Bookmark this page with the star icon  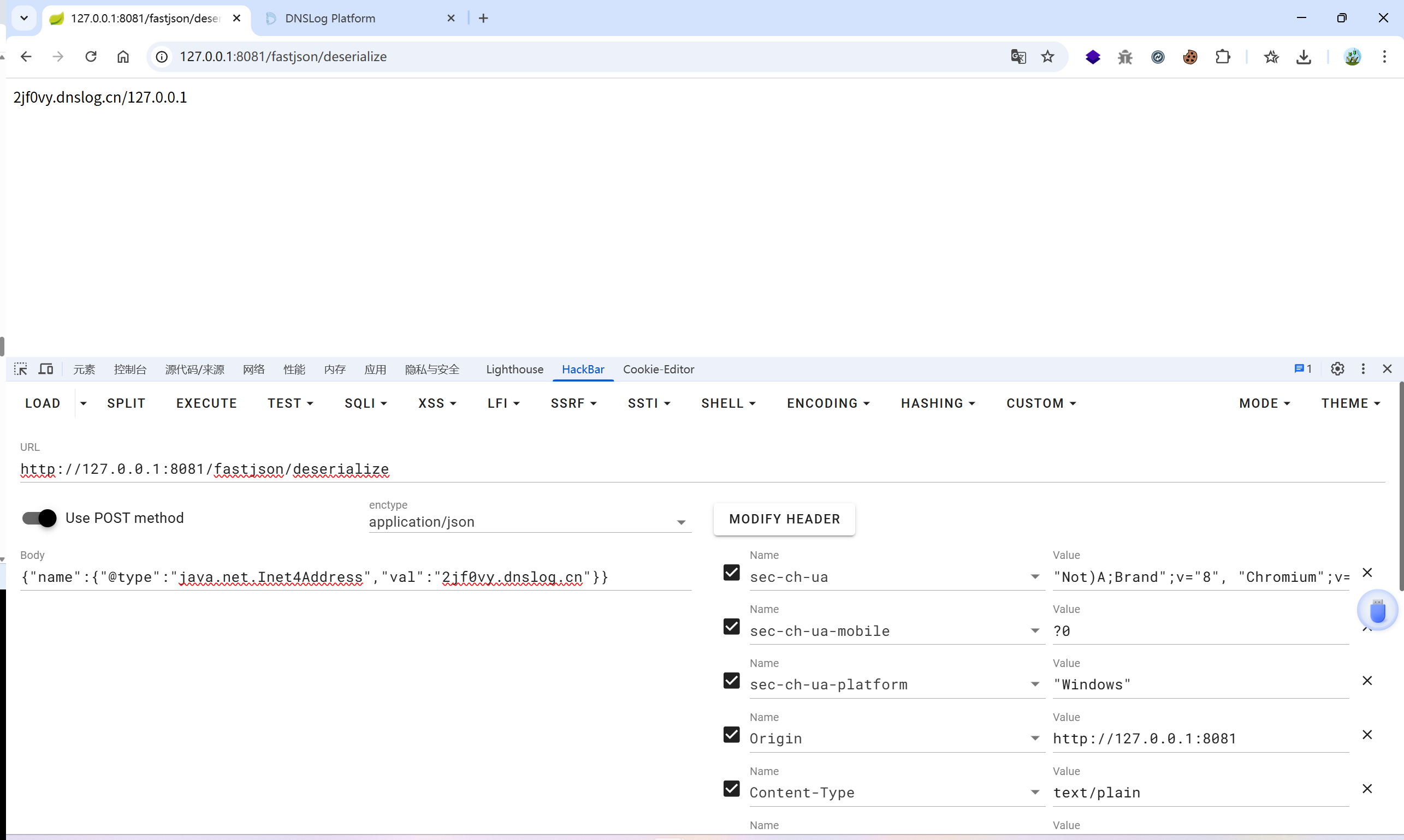coord(1047,57)
